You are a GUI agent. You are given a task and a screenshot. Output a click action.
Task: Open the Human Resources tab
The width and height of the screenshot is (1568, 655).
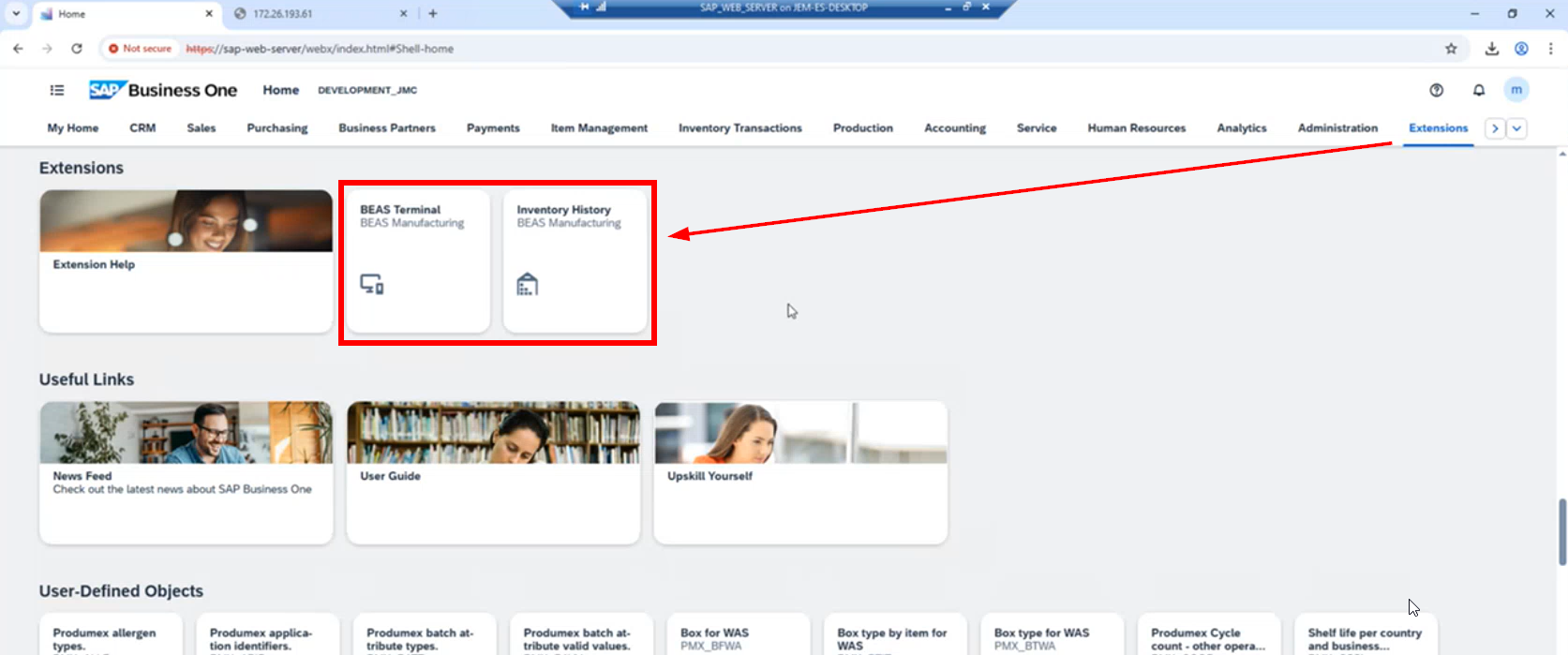(1137, 128)
